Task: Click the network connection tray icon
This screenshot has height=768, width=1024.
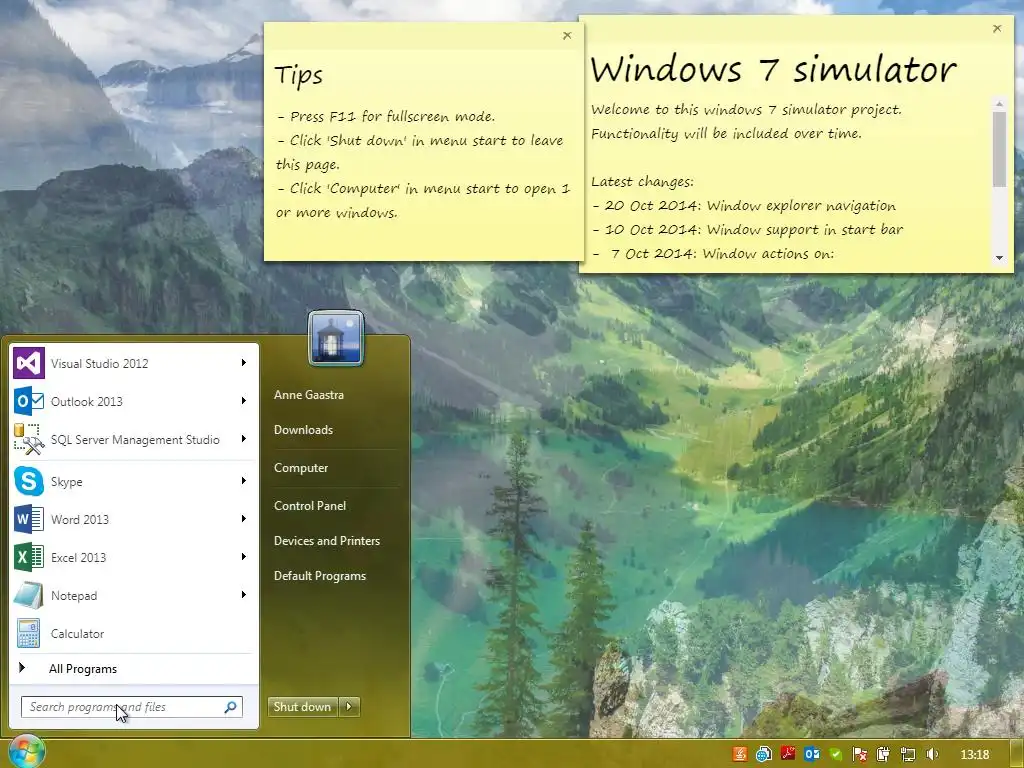Action: (x=908, y=754)
